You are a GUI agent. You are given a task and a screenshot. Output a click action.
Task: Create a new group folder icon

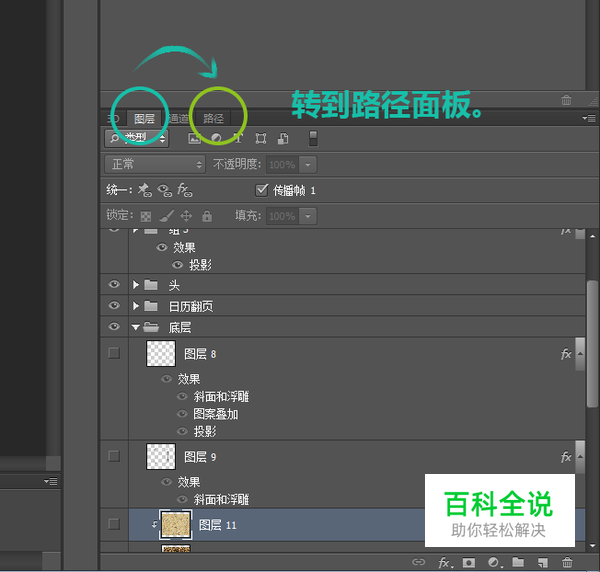[518, 562]
